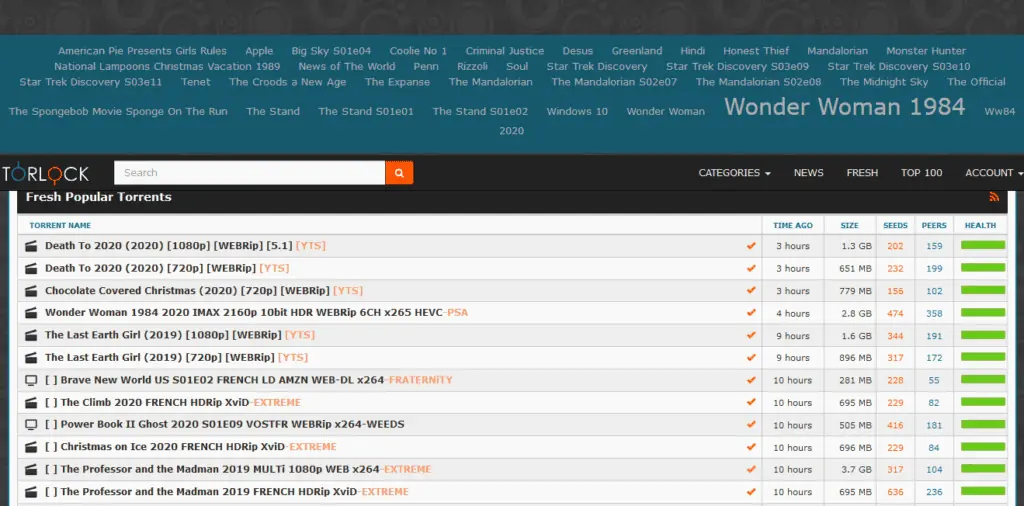Click movie icon beside Chocolate Covered Christmas
Image resolution: width=1024 pixels, height=506 pixels.
30,291
